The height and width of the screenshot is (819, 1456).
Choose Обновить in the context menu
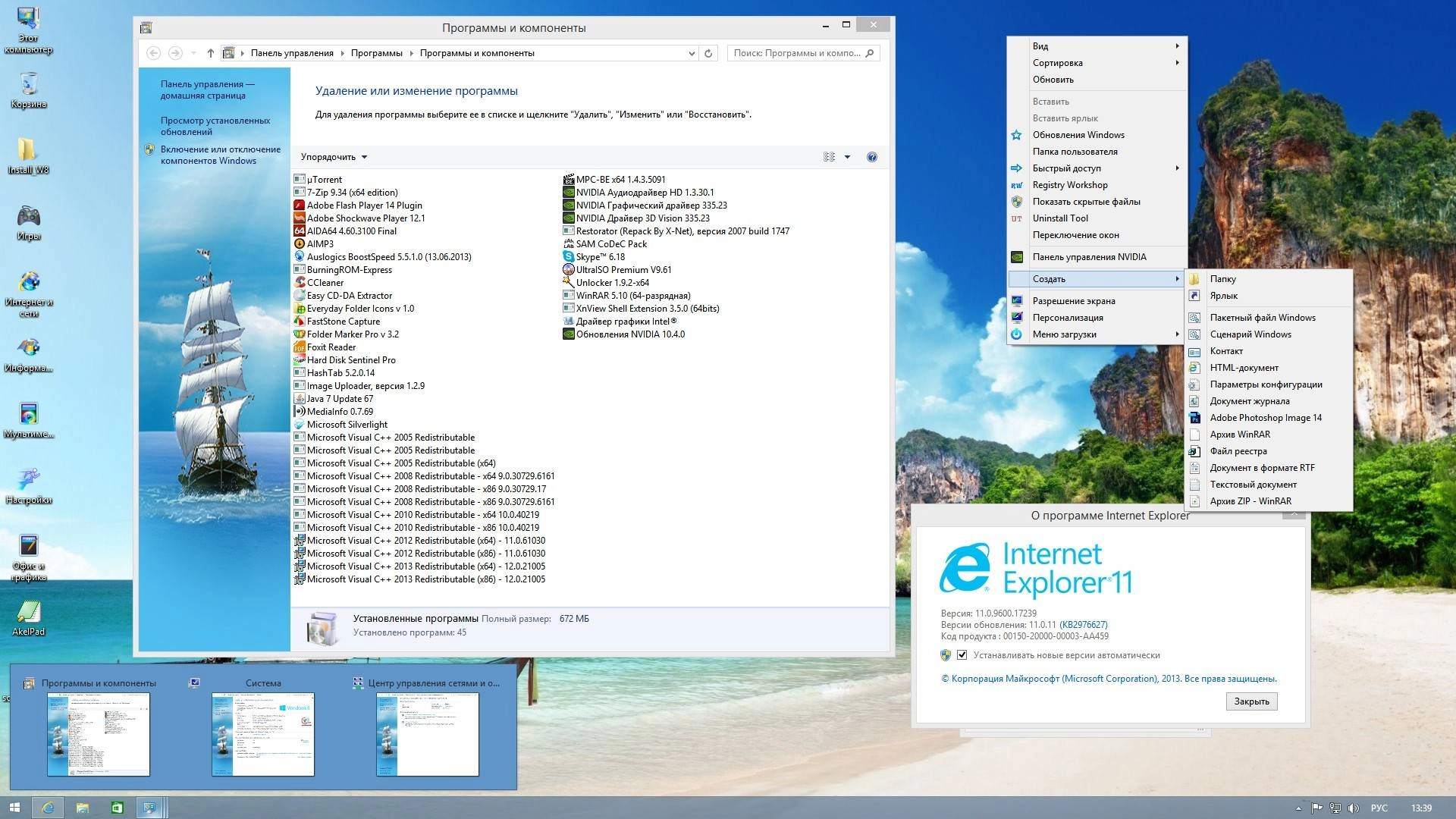1097,80
